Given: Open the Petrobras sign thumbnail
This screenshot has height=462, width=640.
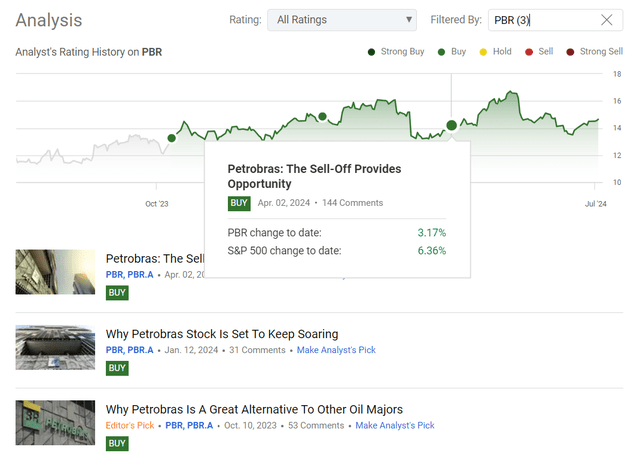Looking at the screenshot, I should point(56,423).
